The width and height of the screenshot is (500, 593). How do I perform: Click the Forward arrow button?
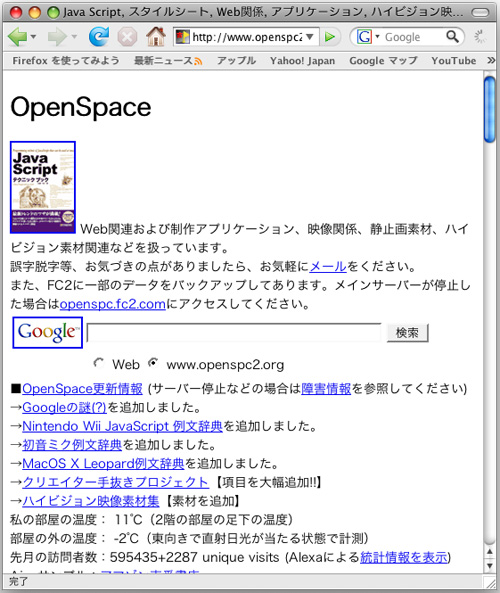(x=56, y=37)
